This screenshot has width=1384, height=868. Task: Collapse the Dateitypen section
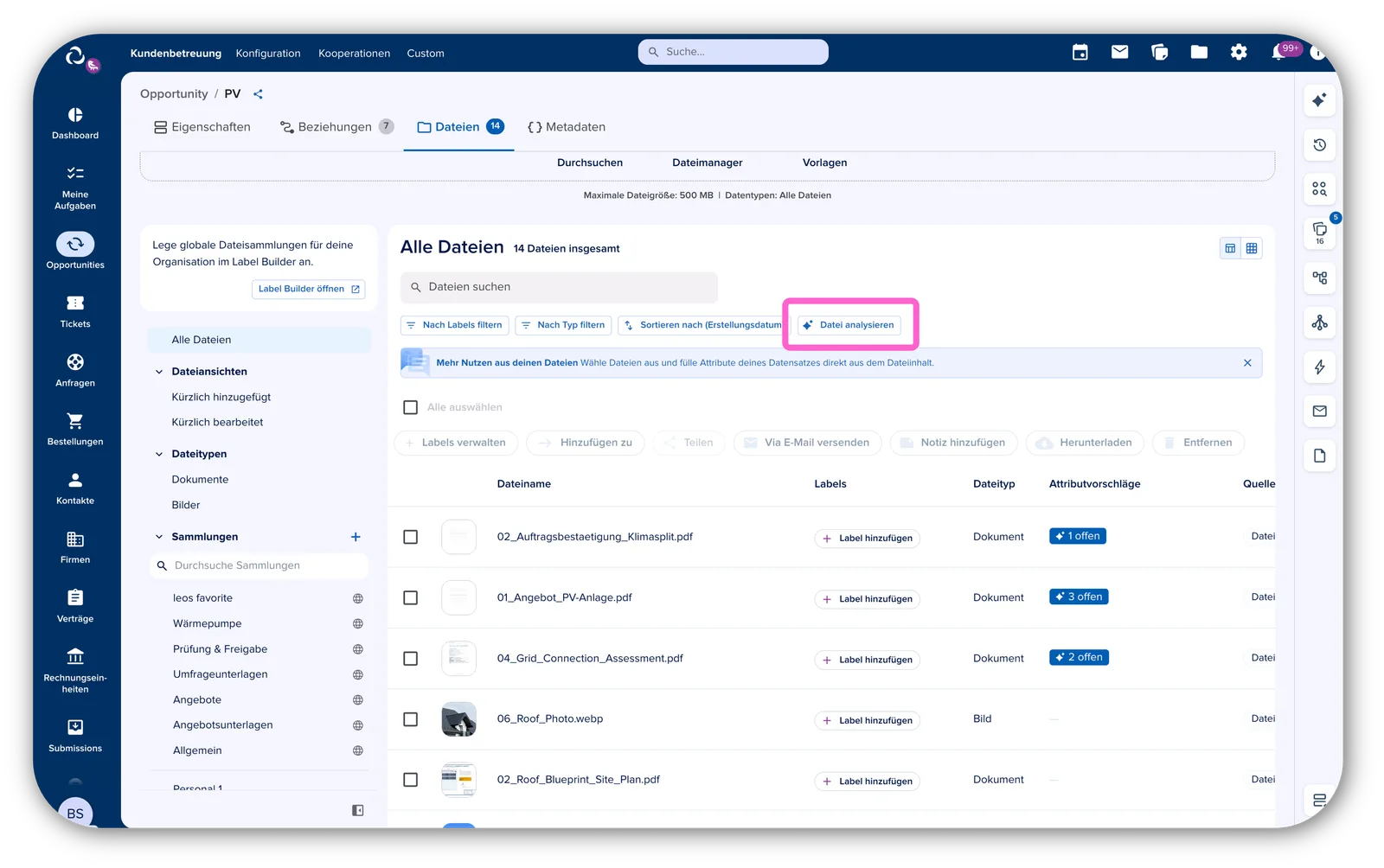click(159, 454)
